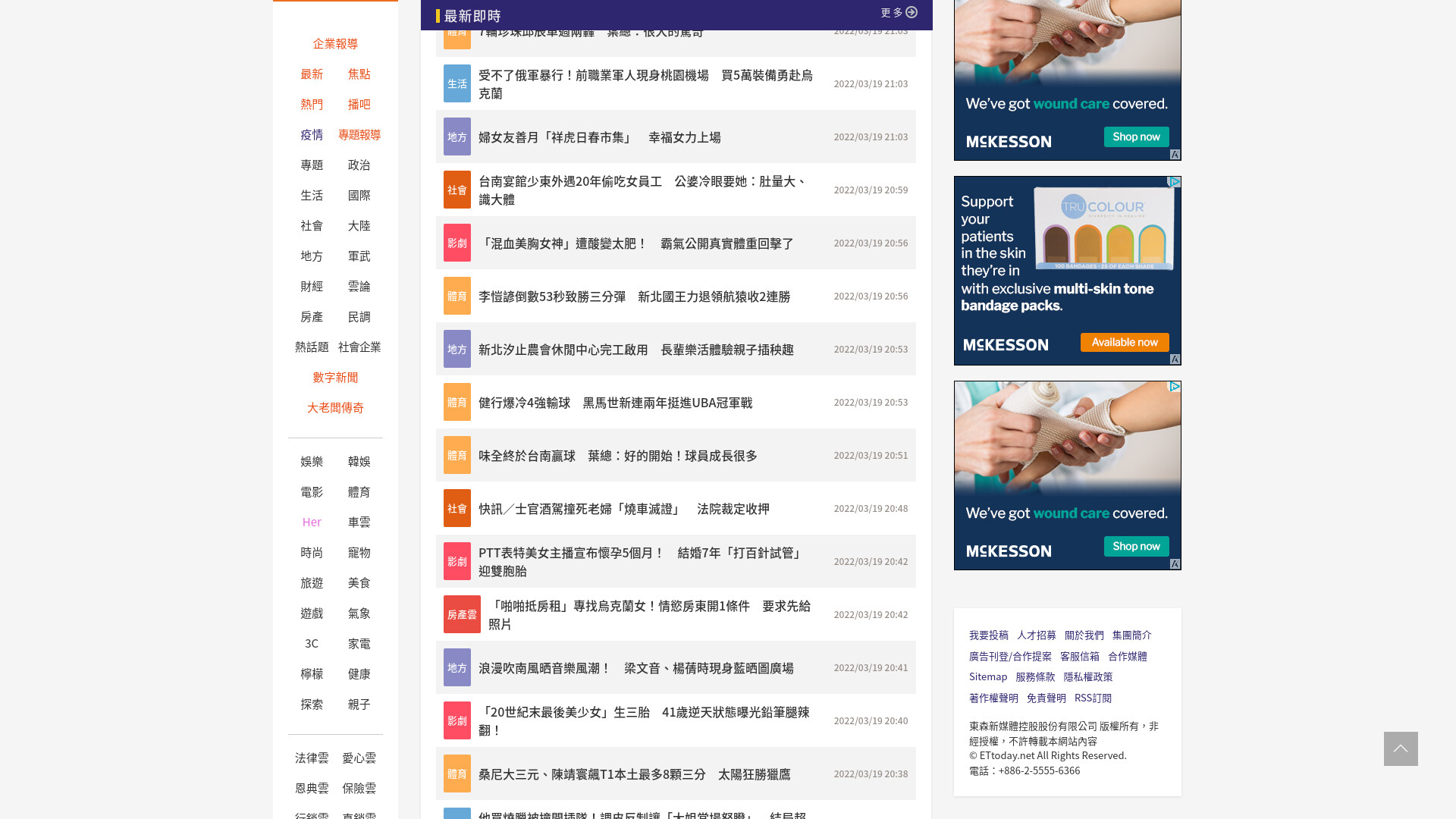This screenshot has height=819, width=1456.
Task: Click 社會 tag beside 士官酒駕 story
Action: click(457, 508)
